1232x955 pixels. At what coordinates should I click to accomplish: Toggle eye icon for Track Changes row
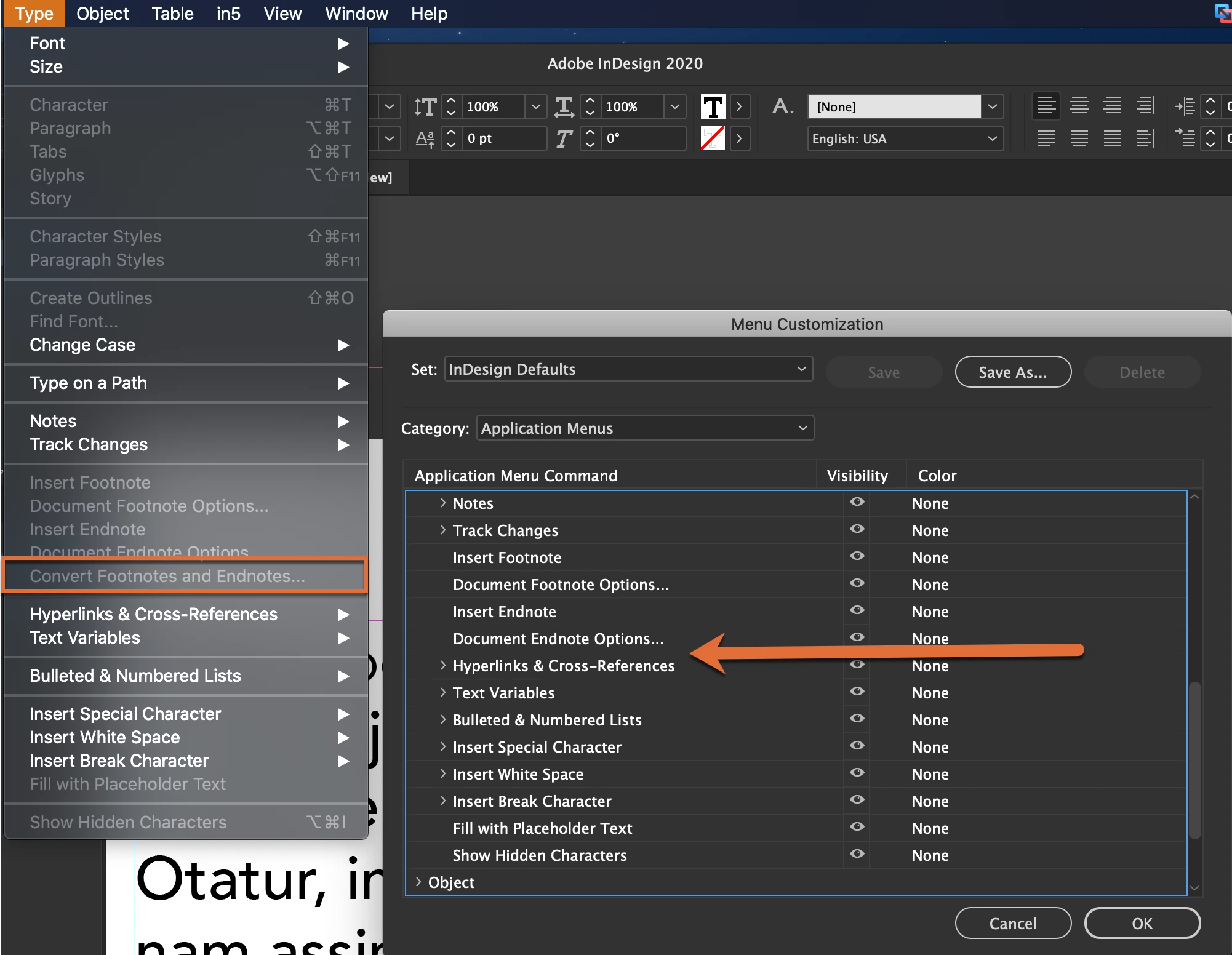[x=857, y=529]
